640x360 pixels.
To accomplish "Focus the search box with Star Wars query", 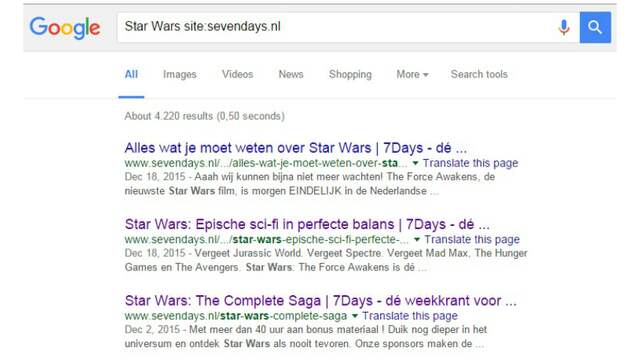I will click(335, 27).
